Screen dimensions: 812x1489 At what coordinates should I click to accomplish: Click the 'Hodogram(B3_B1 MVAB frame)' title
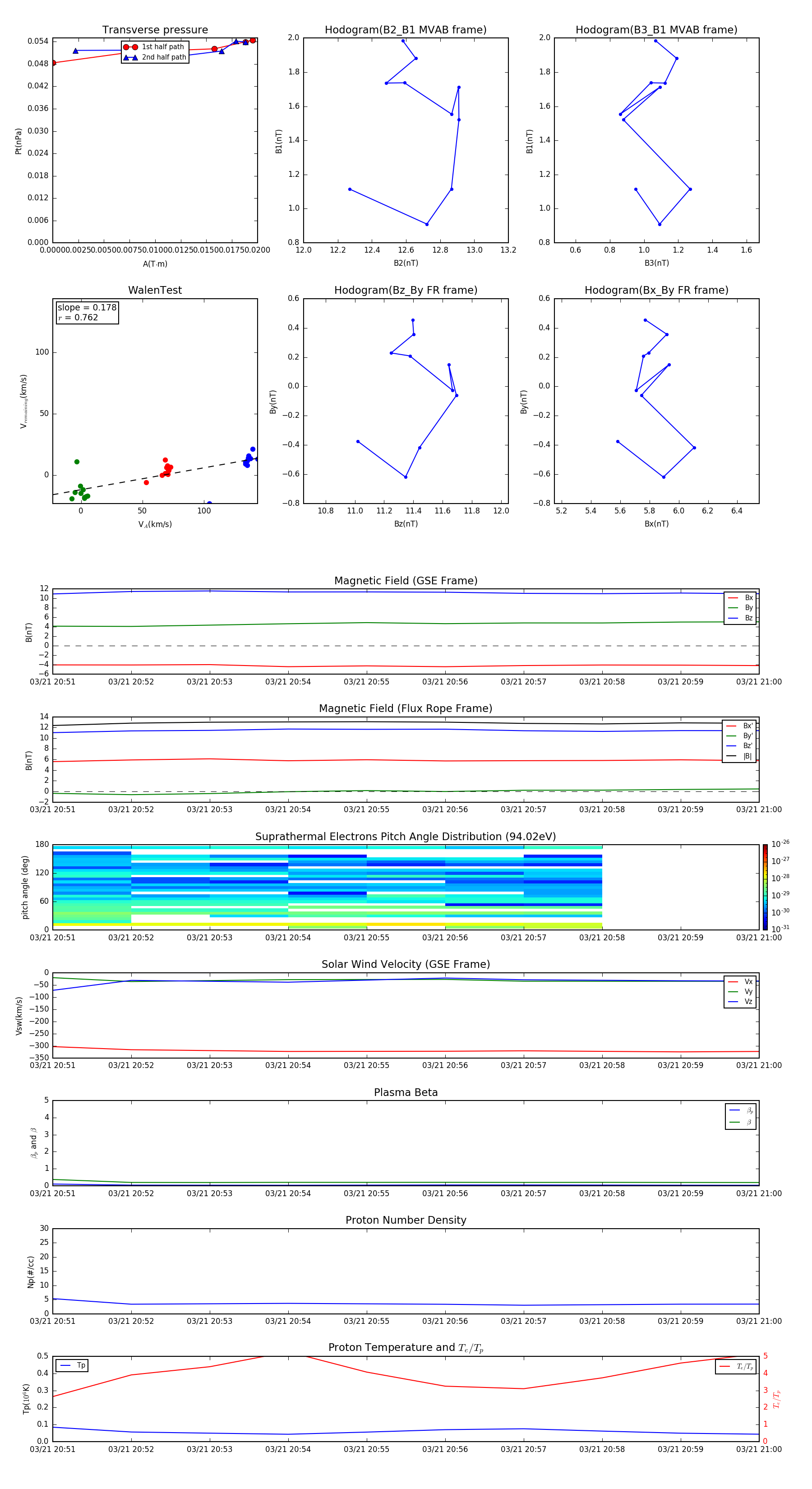click(x=656, y=30)
